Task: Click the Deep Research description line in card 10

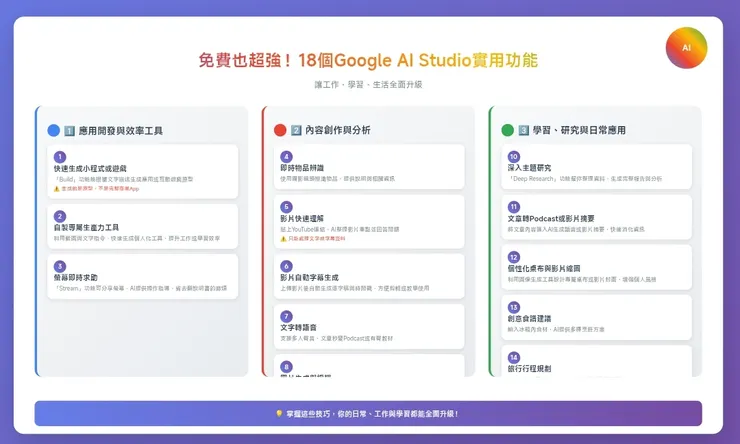Action: point(585,179)
